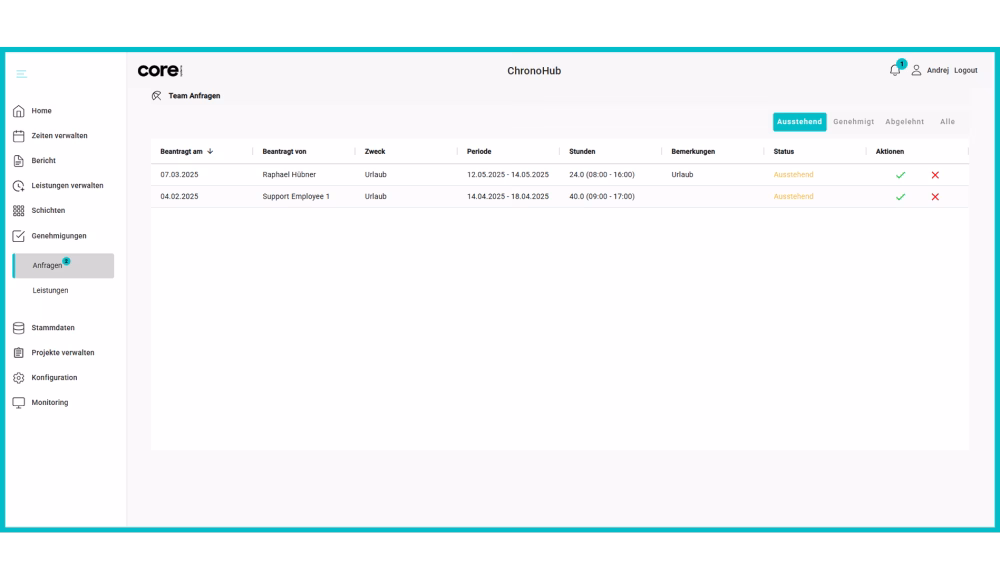Viewport: 1000px width, 580px height.
Task: Show the Genehmigt requests filter
Action: click(853, 122)
